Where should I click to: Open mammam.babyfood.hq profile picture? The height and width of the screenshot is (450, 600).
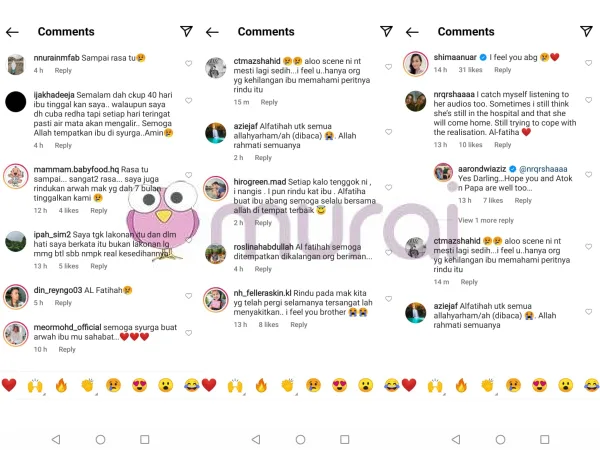(16, 176)
